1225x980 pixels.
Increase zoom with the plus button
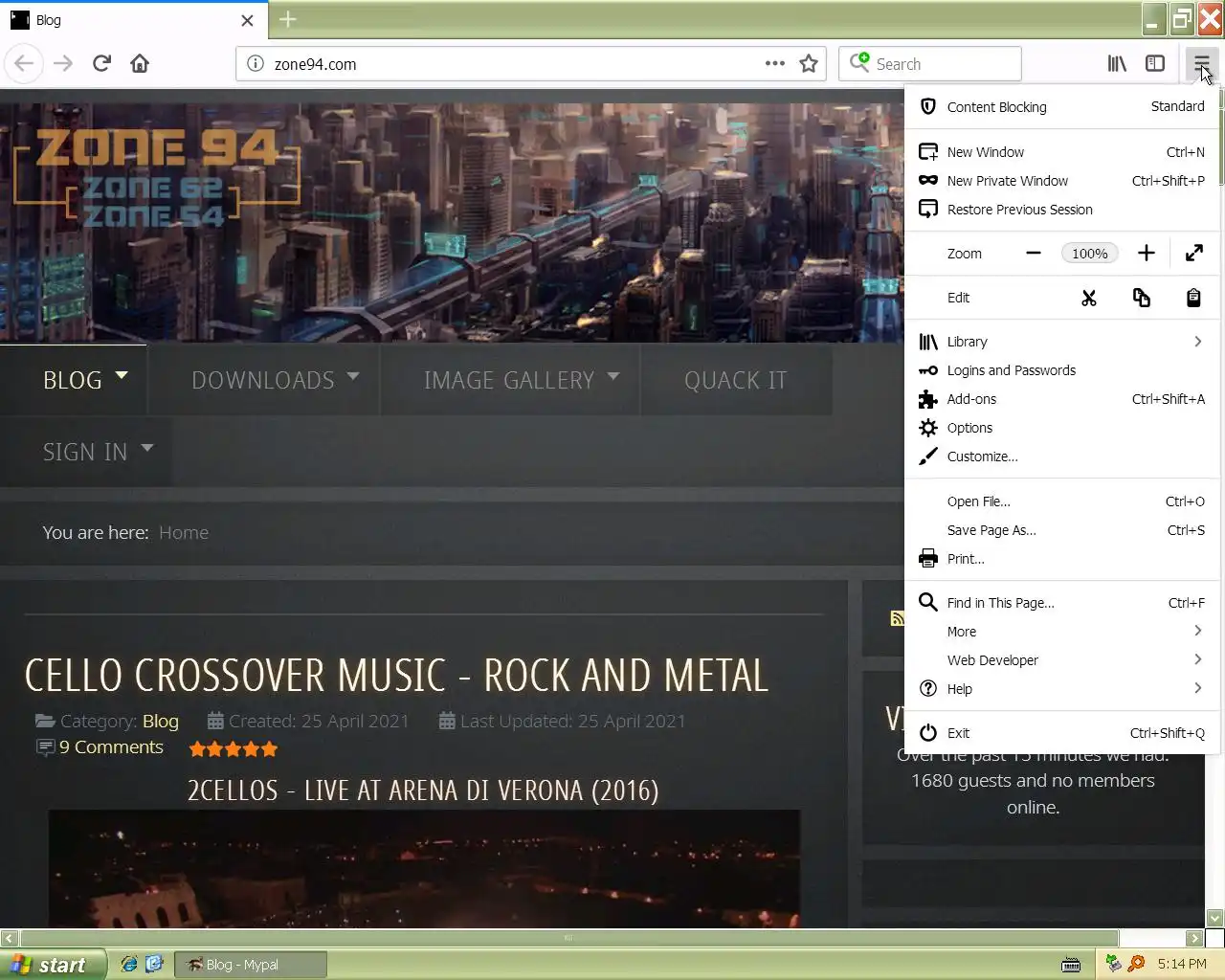point(1147,254)
